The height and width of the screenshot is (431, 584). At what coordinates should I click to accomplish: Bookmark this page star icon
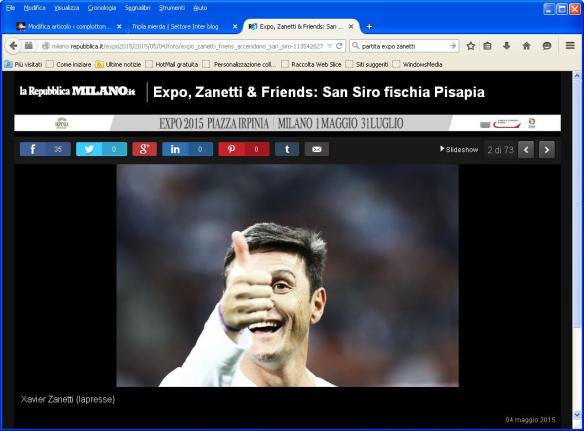tap(471, 46)
